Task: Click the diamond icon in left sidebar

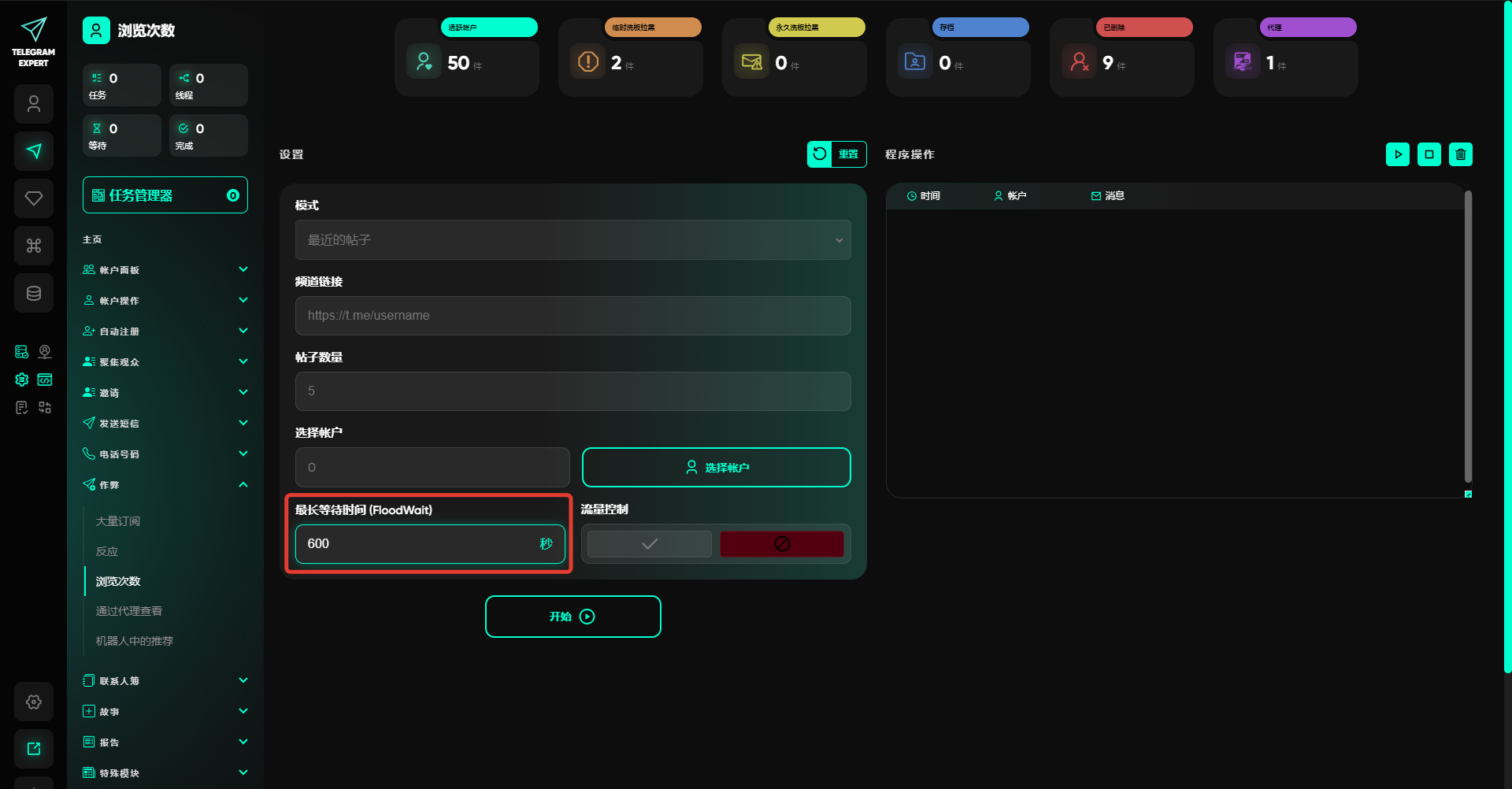Action: (x=34, y=198)
